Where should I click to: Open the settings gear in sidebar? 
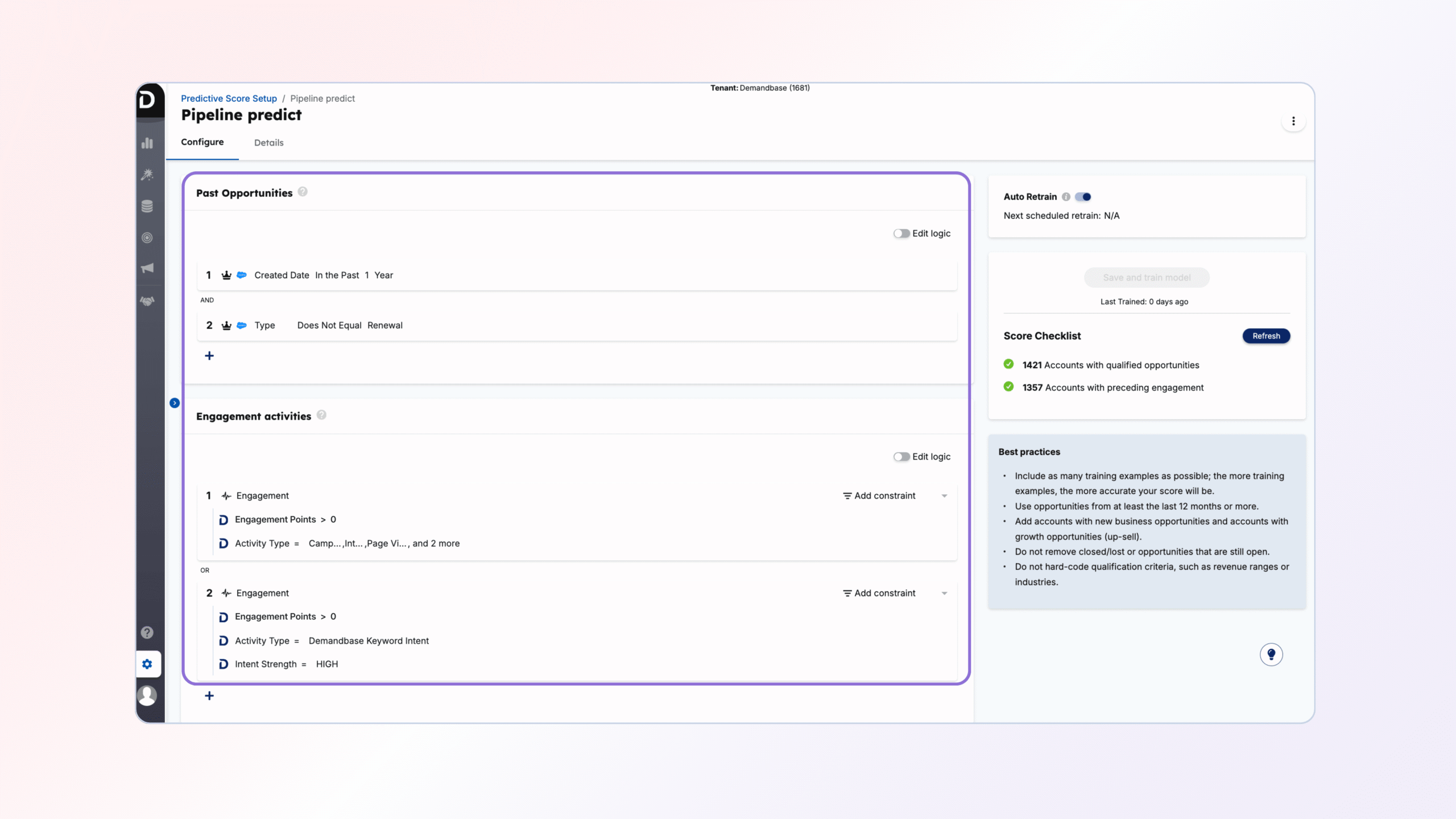pyautogui.click(x=147, y=664)
